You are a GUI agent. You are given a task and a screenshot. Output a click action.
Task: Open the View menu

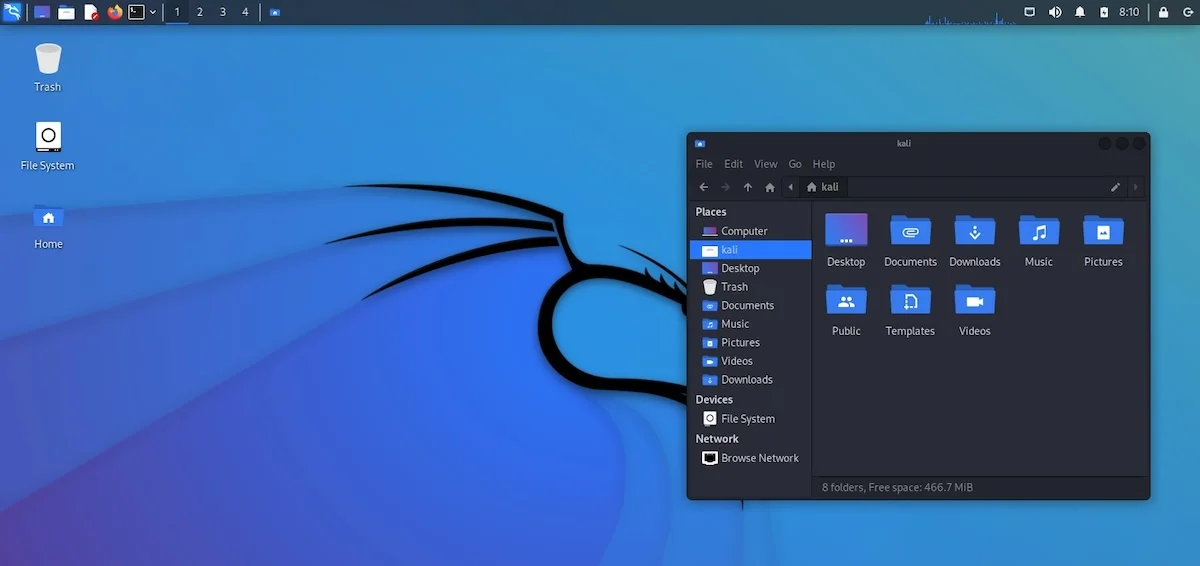point(766,164)
